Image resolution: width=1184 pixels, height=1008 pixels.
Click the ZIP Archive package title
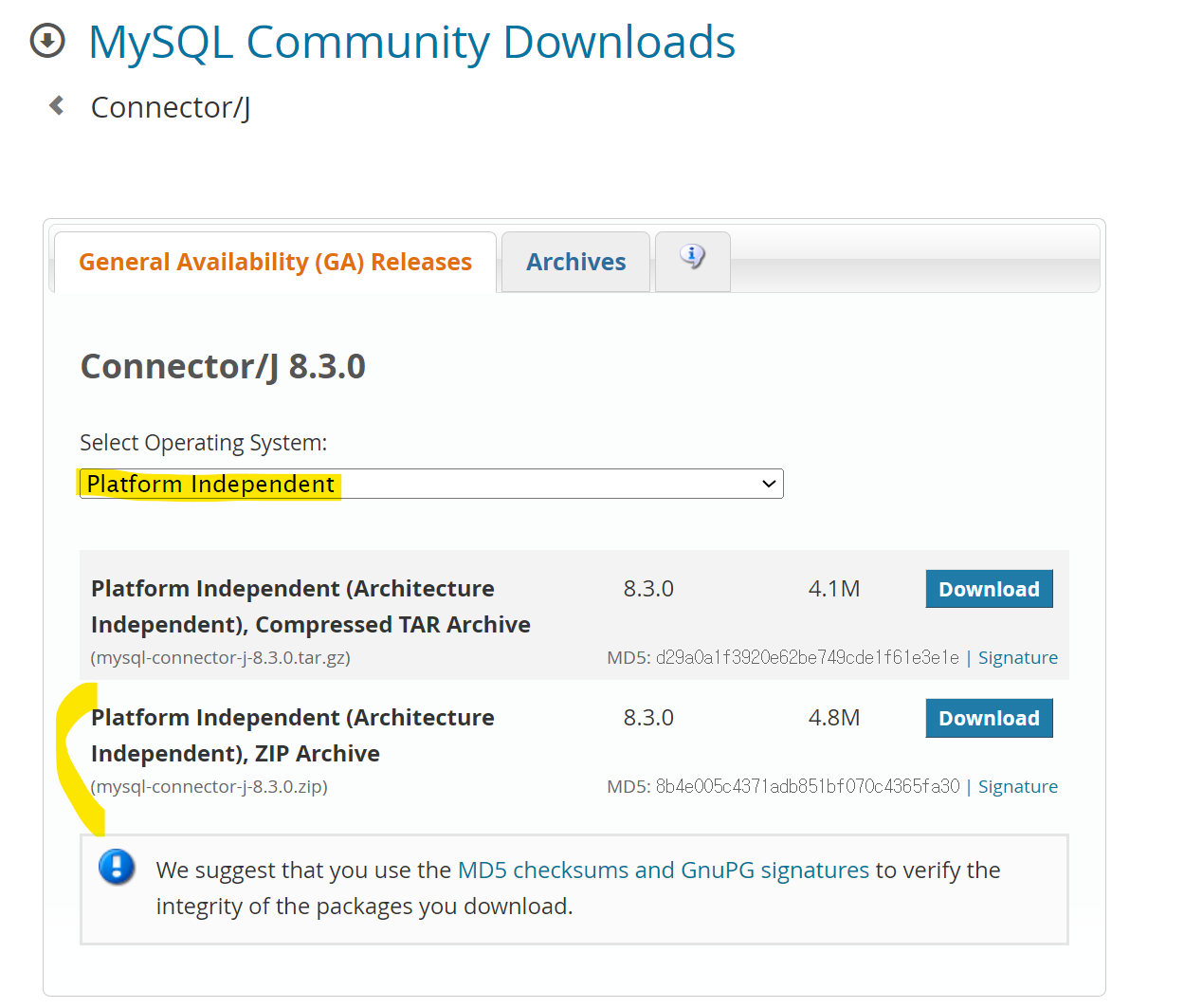coord(292,736)
